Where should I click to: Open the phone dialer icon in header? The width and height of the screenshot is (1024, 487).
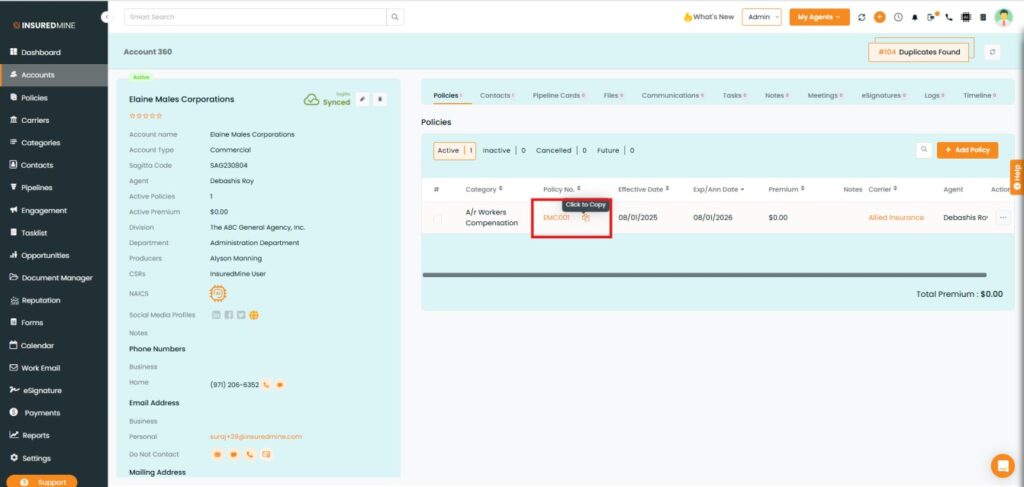click(x=949, y=17)
